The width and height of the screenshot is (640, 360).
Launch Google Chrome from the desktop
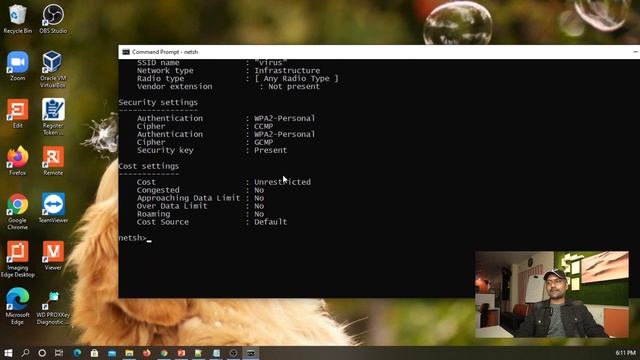point(17,211)
